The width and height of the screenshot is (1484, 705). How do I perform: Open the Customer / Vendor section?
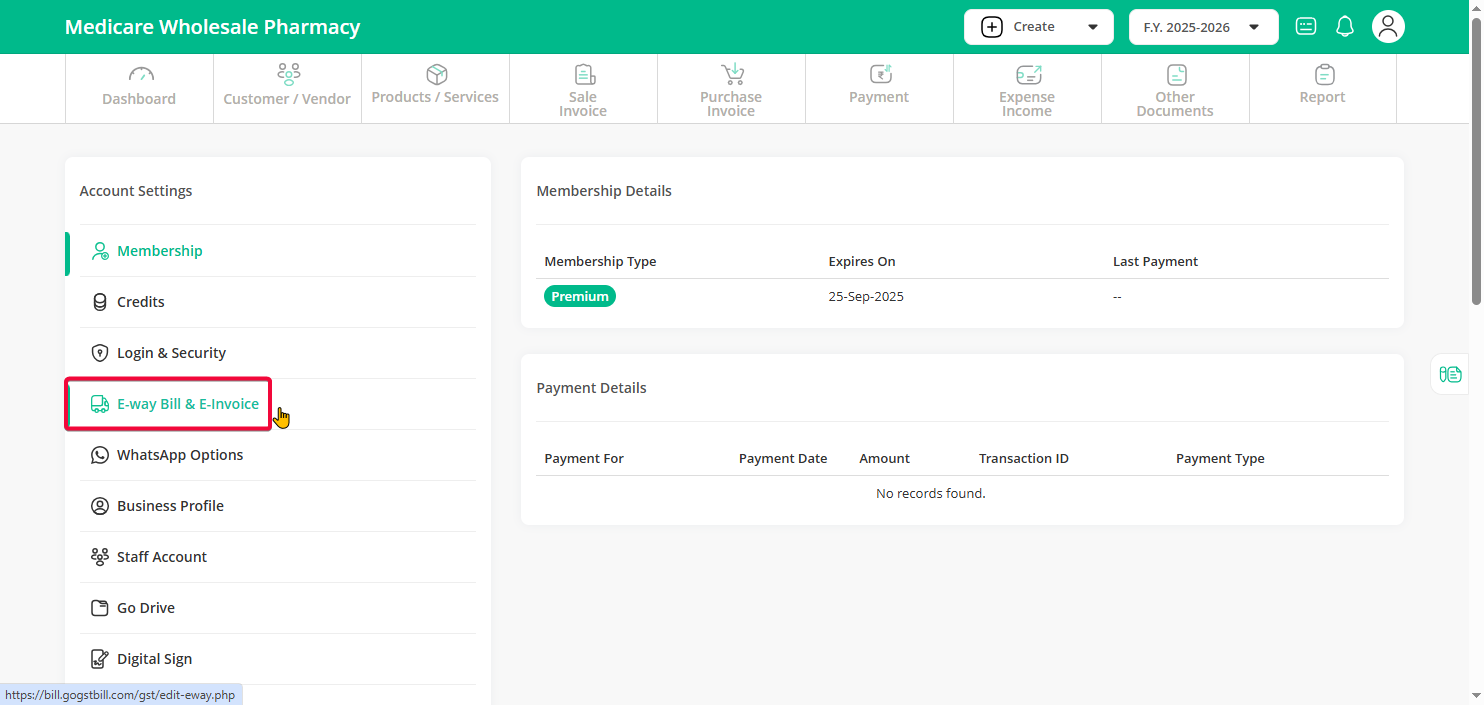tap(287, 89)
